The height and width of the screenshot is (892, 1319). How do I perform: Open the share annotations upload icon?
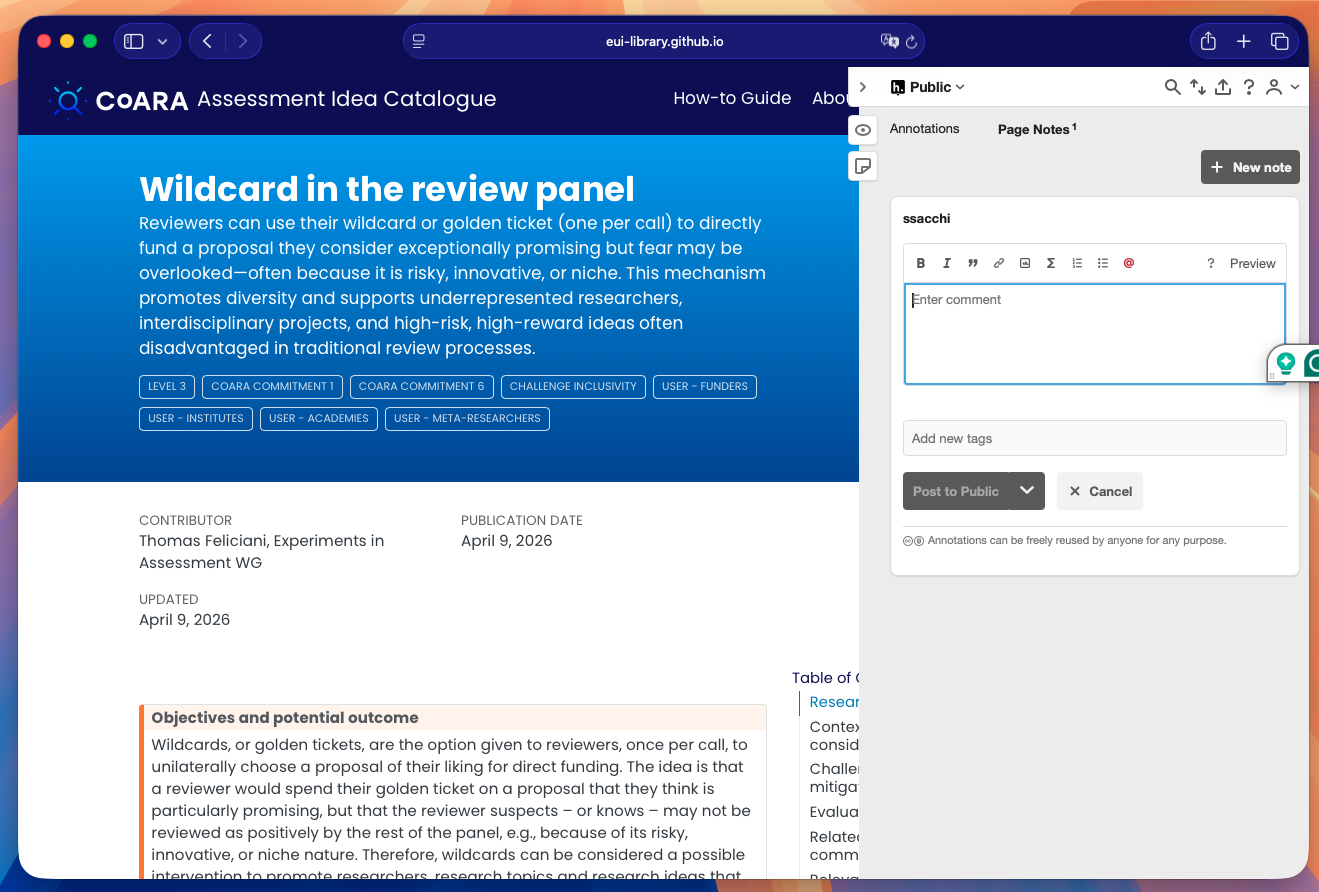pos(1223,87)
